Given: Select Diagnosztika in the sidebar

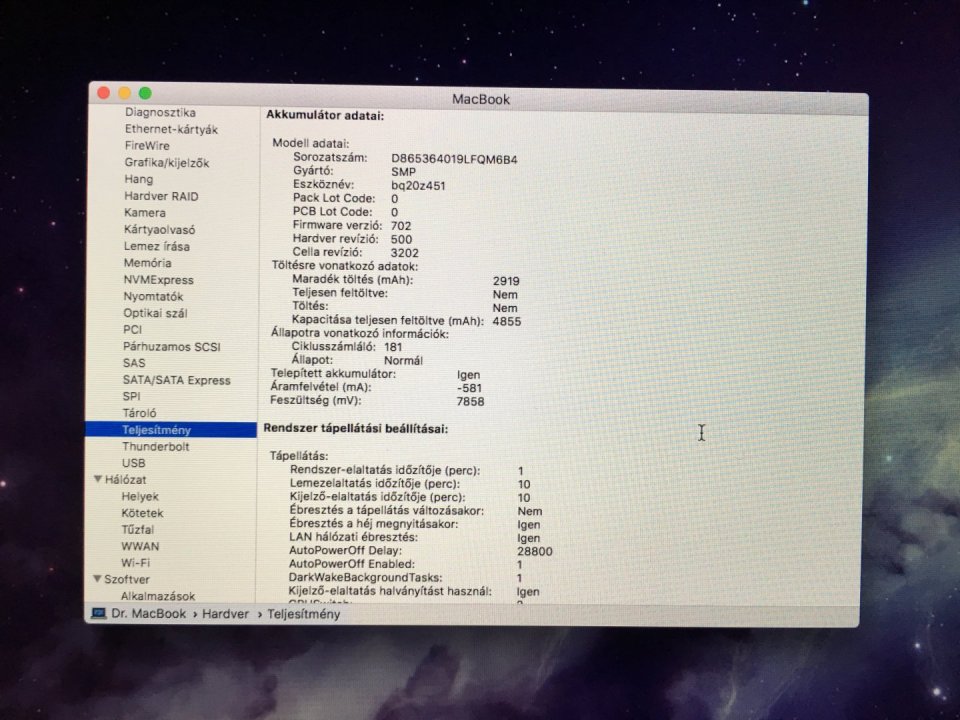Looking at the screenshot, I should (x=160, y=112).
